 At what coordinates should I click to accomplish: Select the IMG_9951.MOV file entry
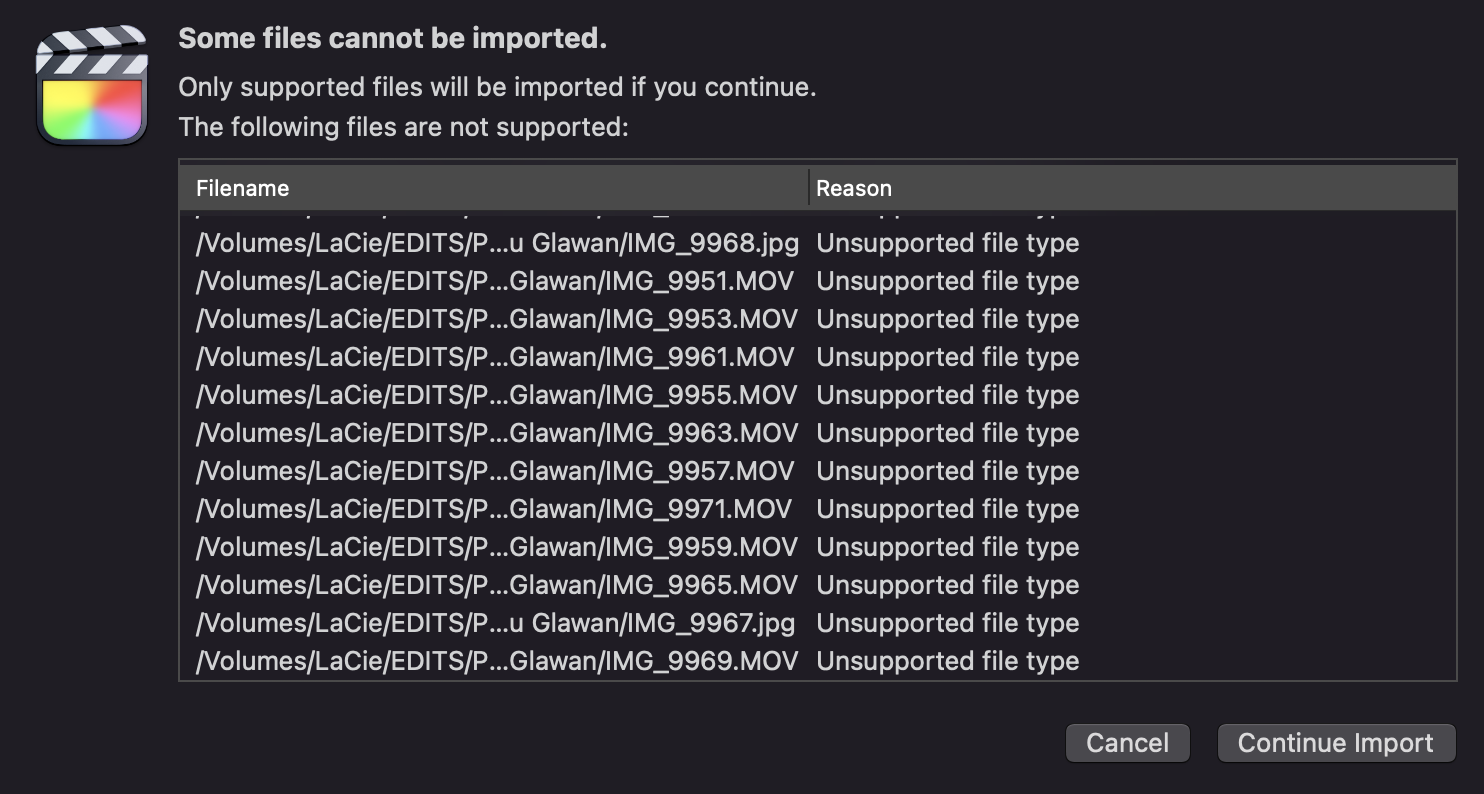click(x=496, y=281)
